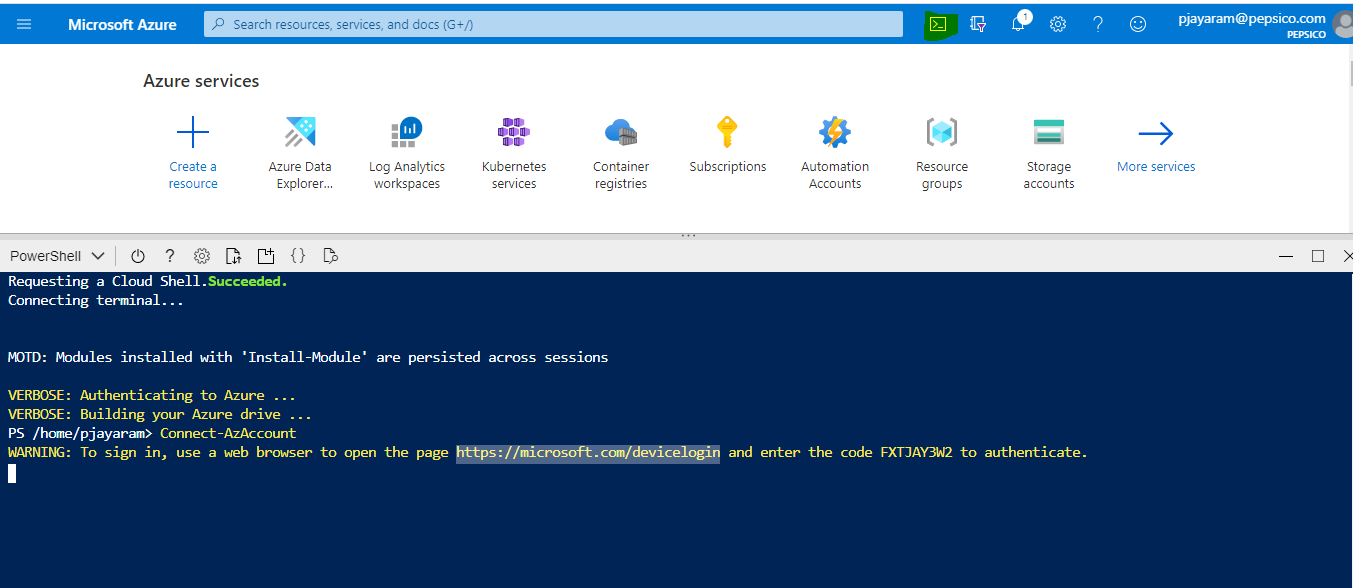Click the green Succeeded. text
Screen dimensions: 1353x588
[248, 281]
